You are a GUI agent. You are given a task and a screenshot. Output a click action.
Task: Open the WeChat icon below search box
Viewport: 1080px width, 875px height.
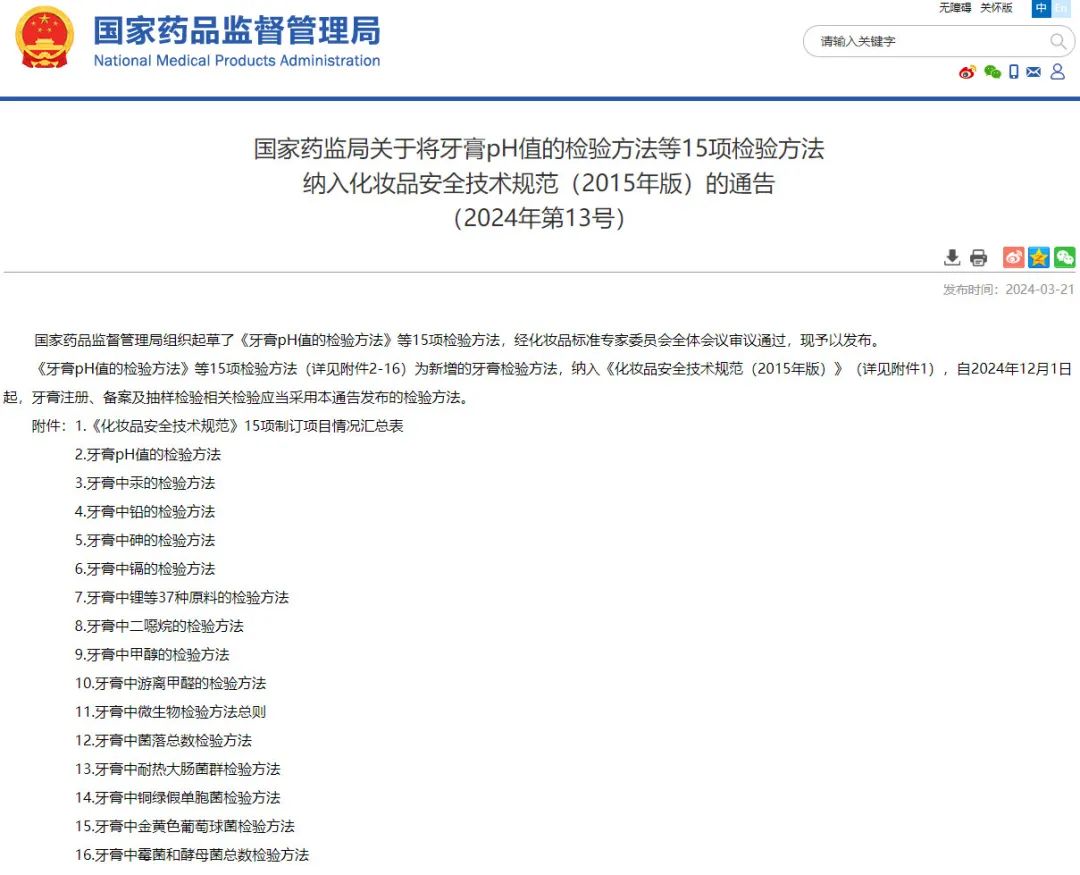pyautogui.click(x=992, y=72)
